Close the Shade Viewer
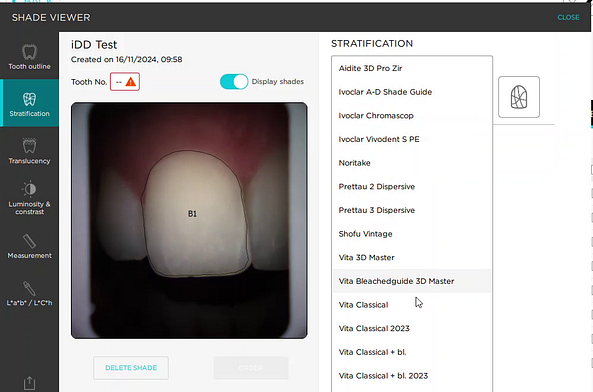Screen dimensions: 593x392 568,17
